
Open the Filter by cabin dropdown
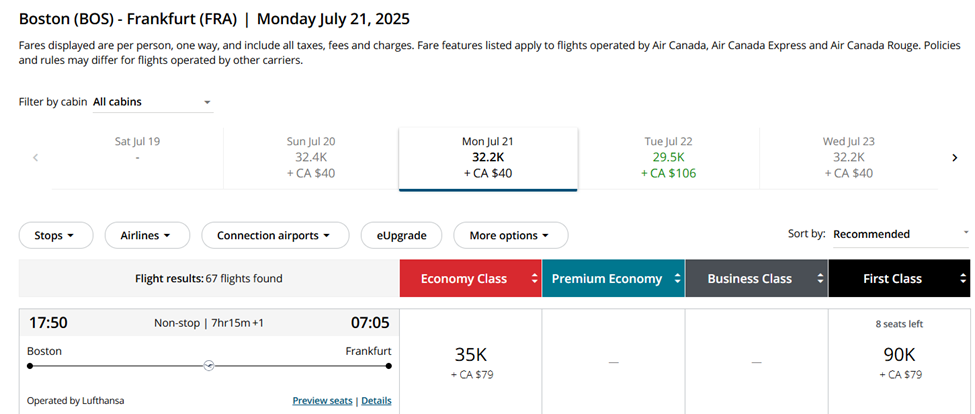(x=152, y=102)
